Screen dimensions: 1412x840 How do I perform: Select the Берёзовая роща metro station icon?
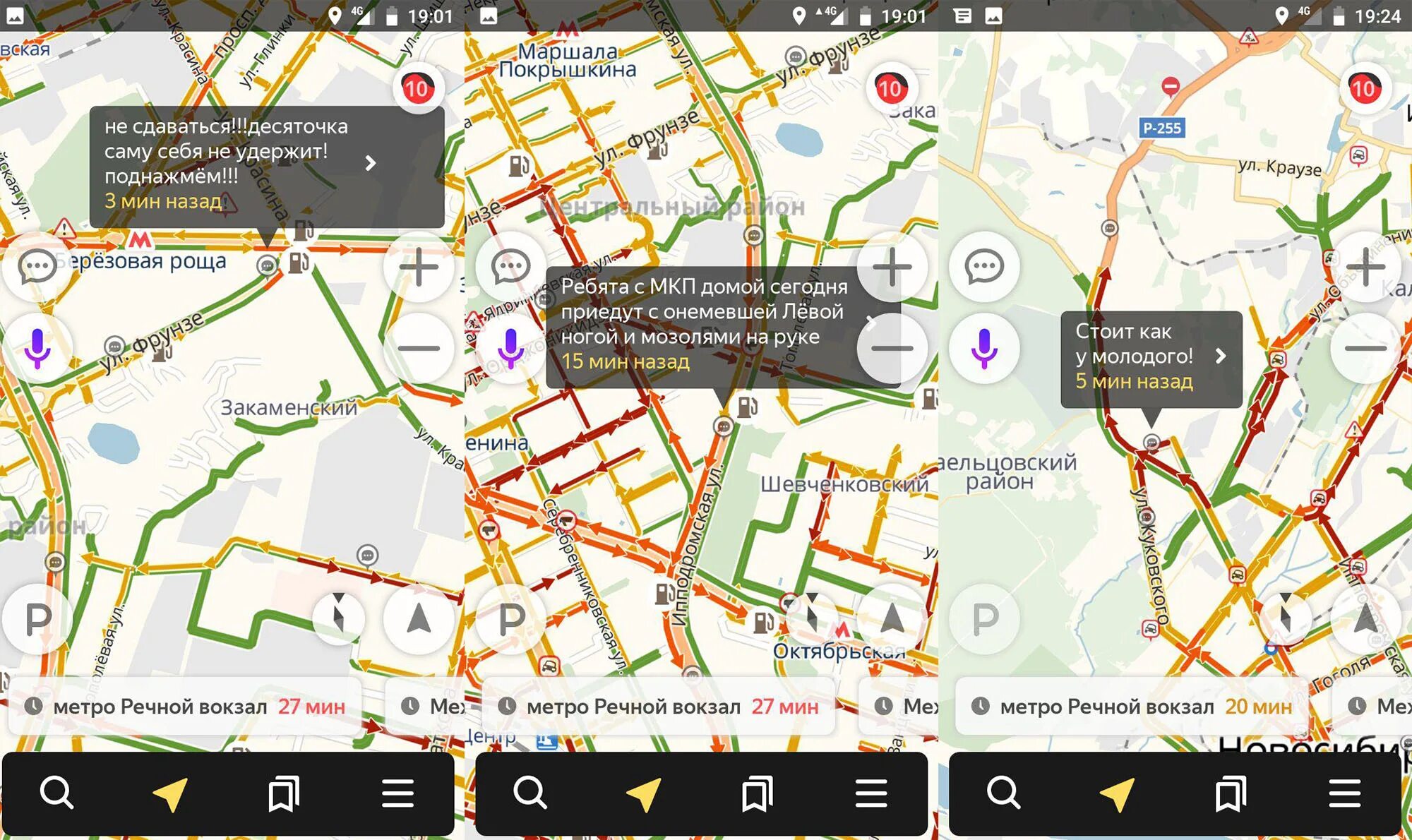140,240
